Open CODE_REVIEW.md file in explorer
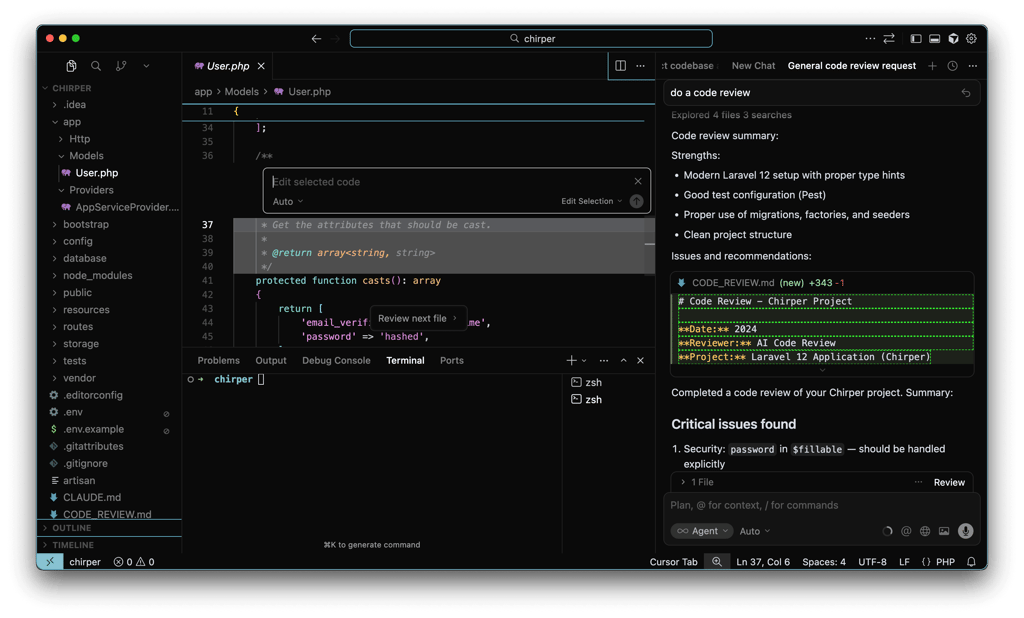This screenshot has width=1024, height=618. 107,514
